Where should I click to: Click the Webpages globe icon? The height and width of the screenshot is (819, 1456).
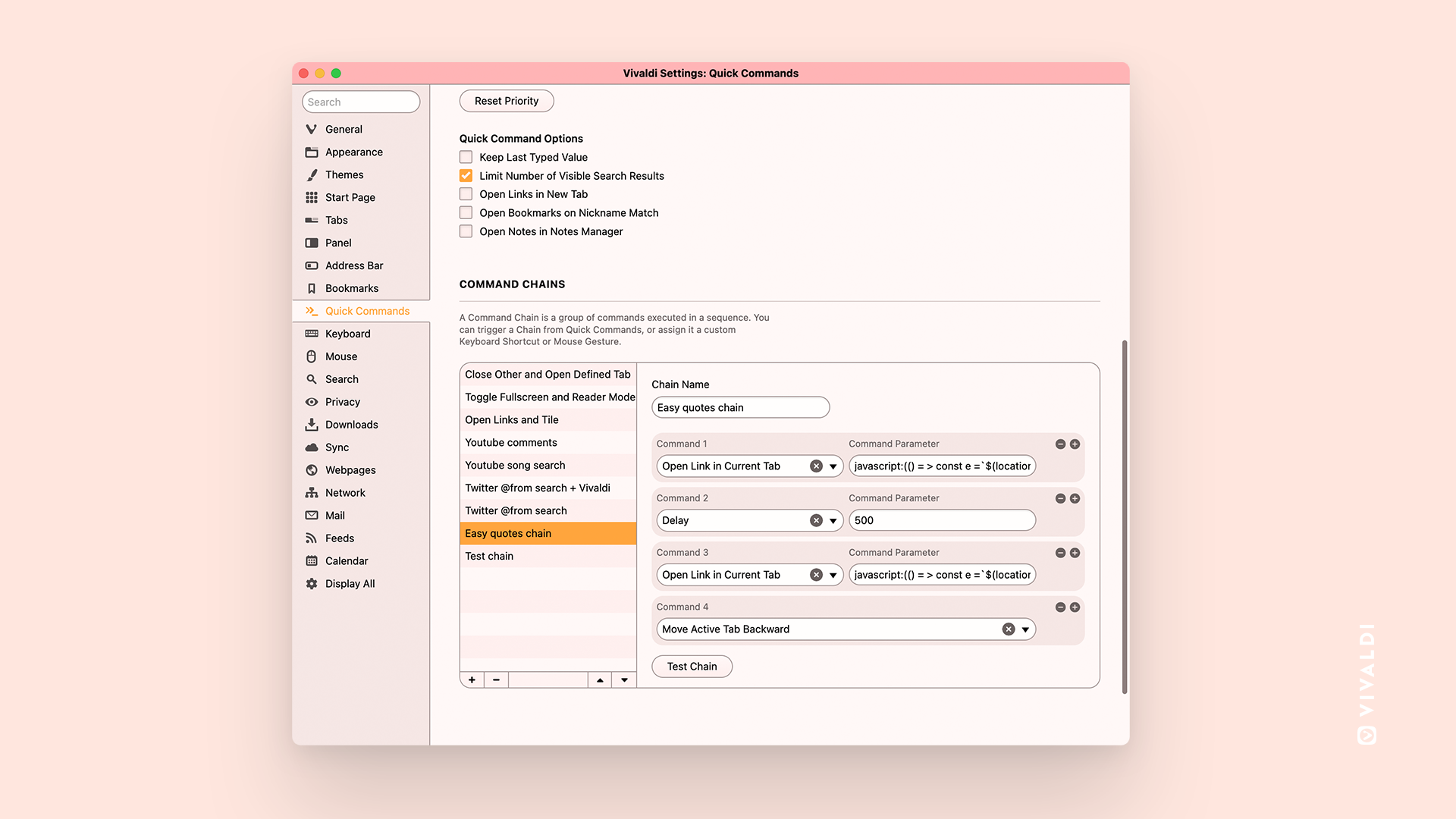(312, 470)
